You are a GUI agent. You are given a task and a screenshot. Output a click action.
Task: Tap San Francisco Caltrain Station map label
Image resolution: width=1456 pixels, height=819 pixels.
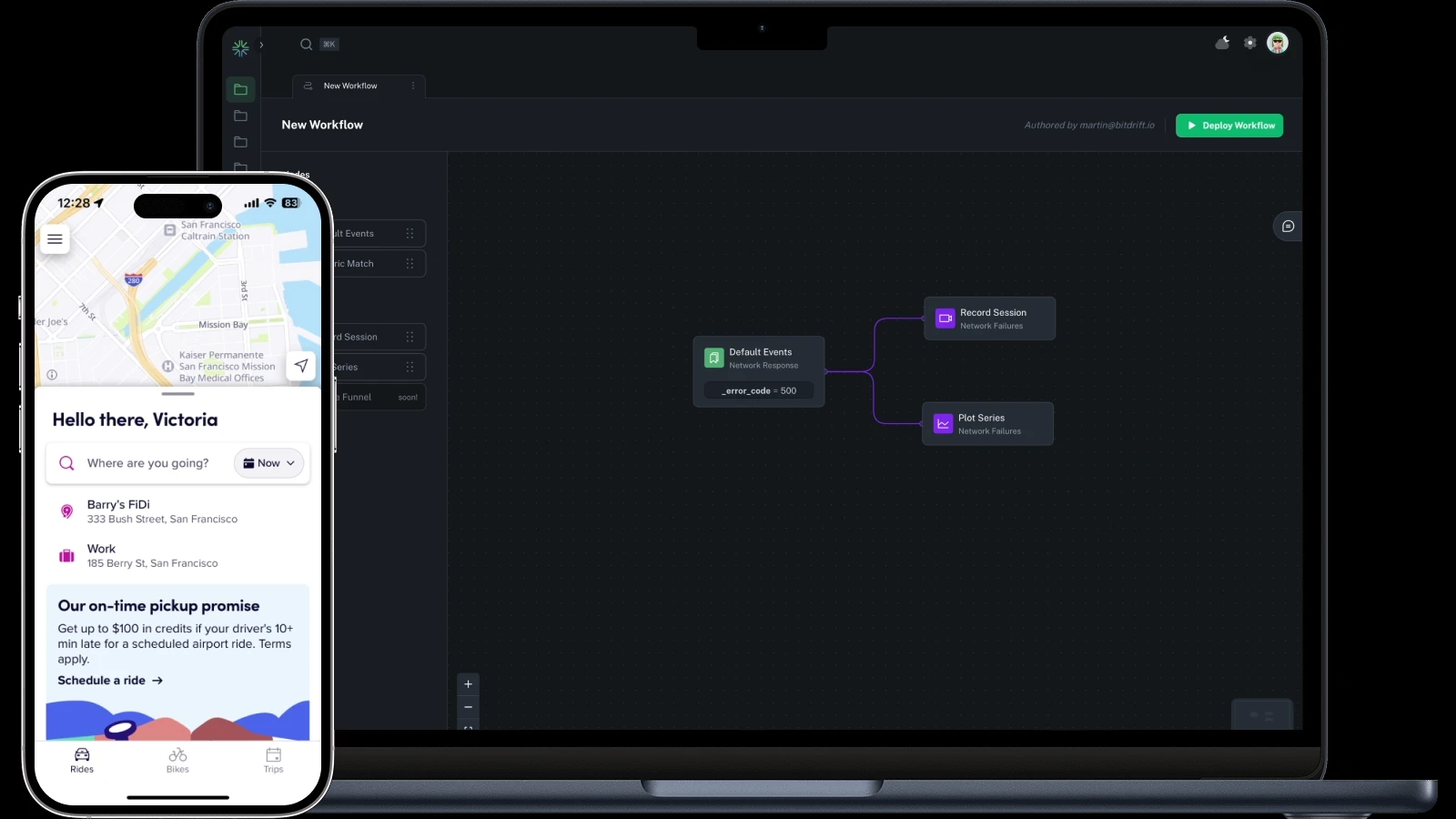215,230
